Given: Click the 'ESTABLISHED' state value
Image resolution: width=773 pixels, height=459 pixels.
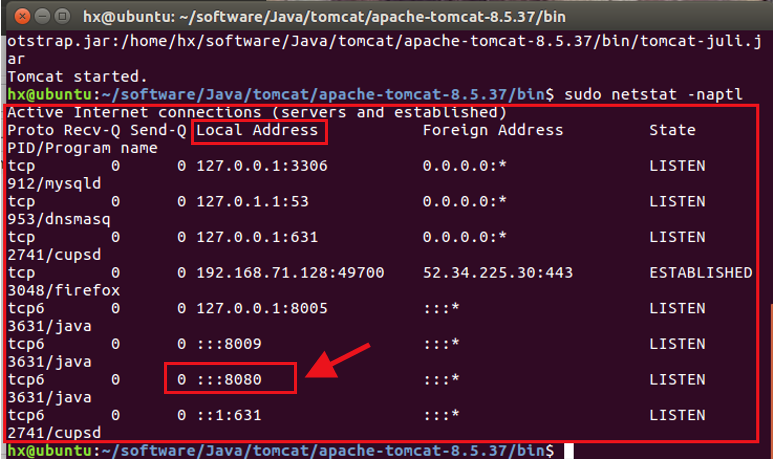Looking at the screenshot, I should tap(701, 273).
